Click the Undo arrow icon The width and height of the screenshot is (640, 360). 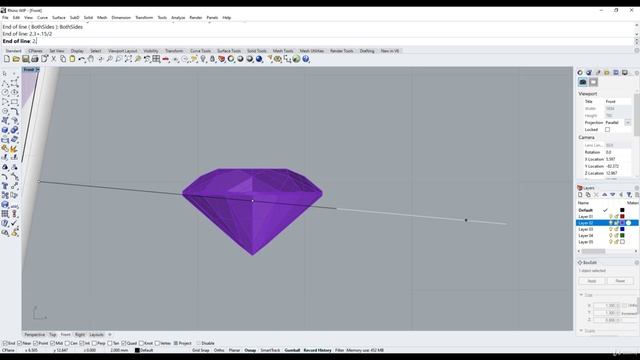click(x=82, y=59)
